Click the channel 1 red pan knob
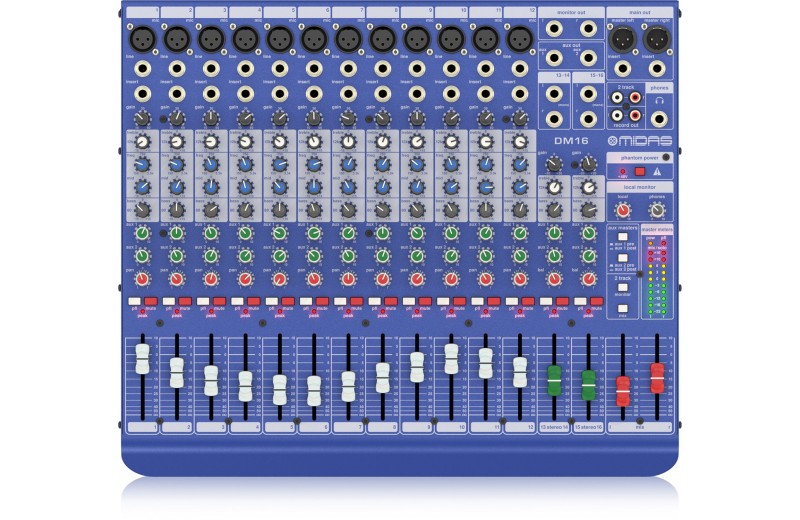This screenshot has height=520, width=800. tap(142, 279)
